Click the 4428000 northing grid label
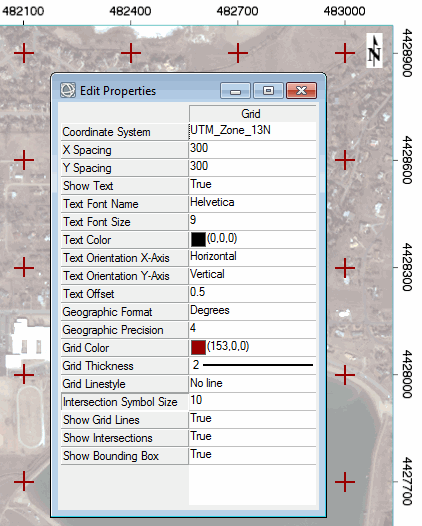Screen dimensions: 422x526 tap(407, 374)
